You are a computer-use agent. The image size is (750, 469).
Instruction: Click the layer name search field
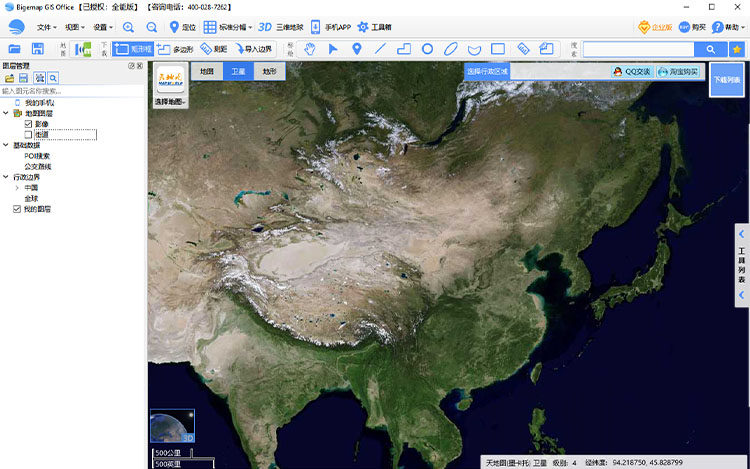point(73,91)
